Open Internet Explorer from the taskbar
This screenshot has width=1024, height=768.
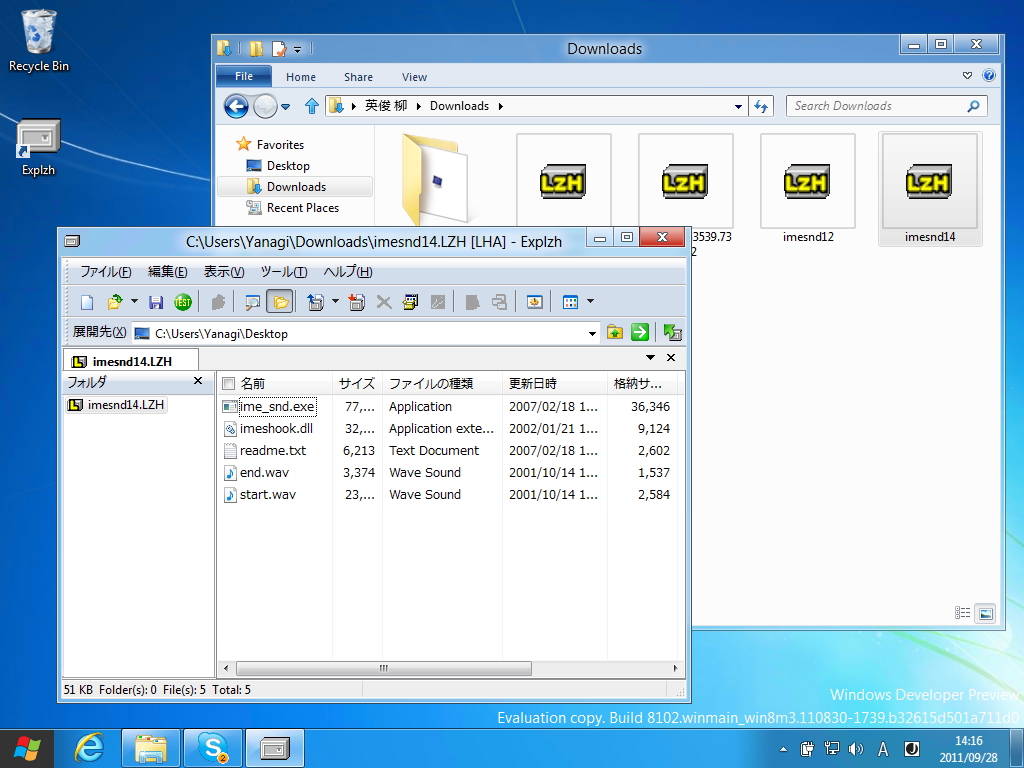pos(90,748)
